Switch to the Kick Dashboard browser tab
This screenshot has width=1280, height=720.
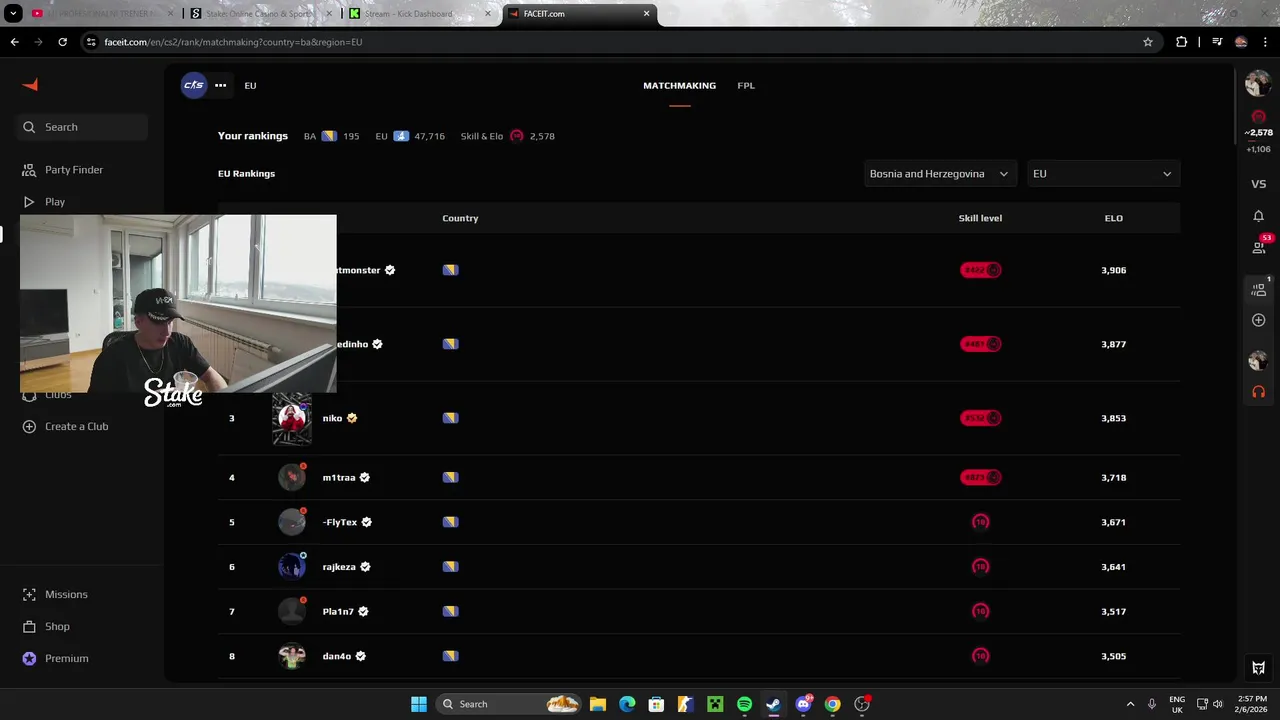[x=421, y=14]
